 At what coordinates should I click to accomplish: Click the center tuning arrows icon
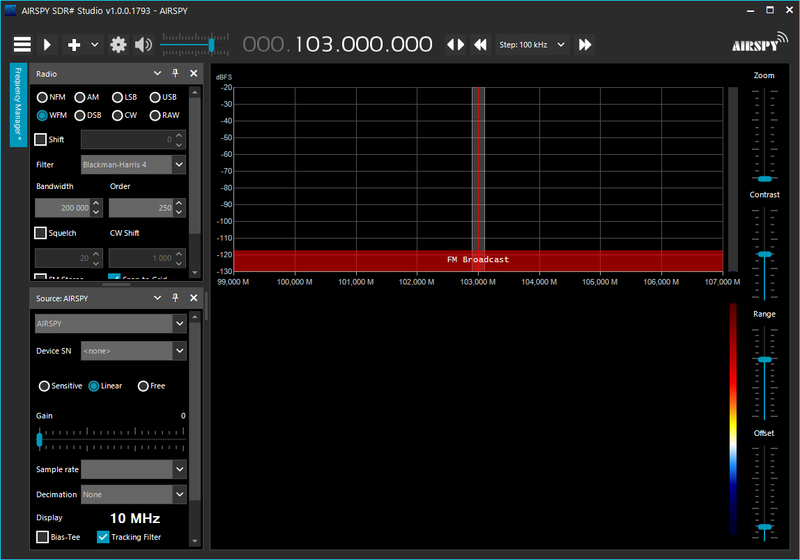point(455,45)
